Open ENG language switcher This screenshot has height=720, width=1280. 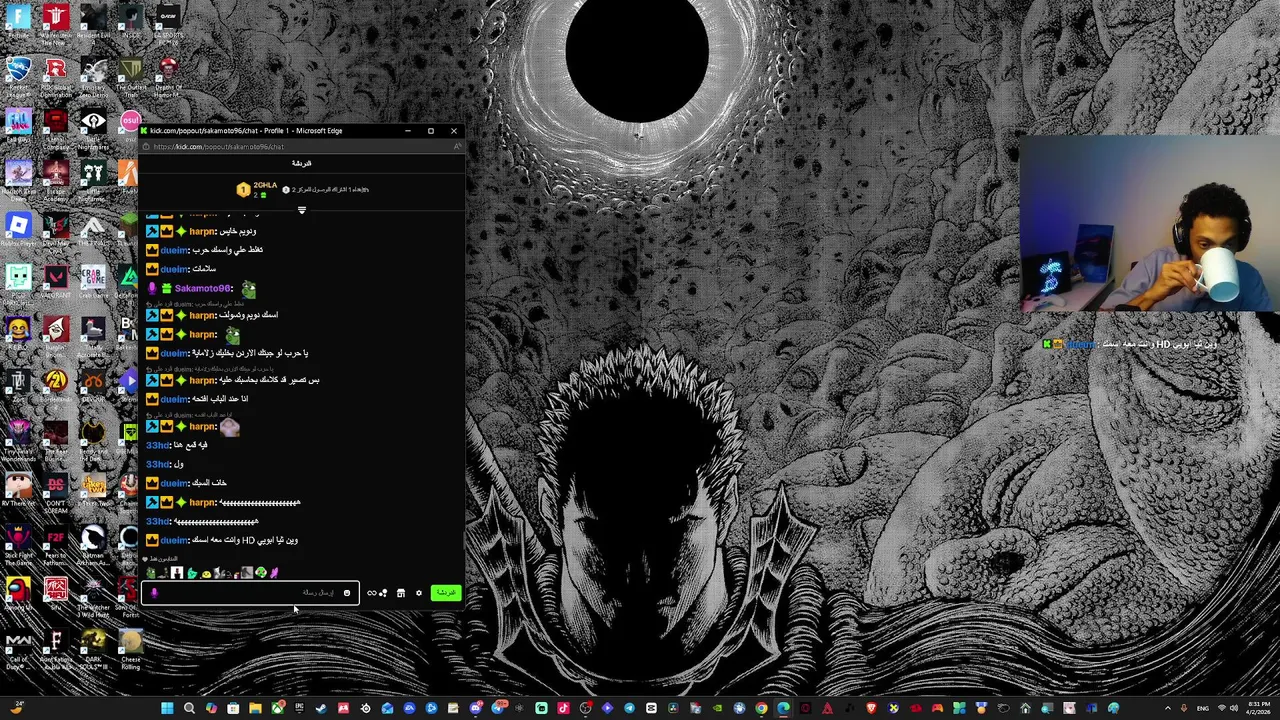pos(1203,708)
